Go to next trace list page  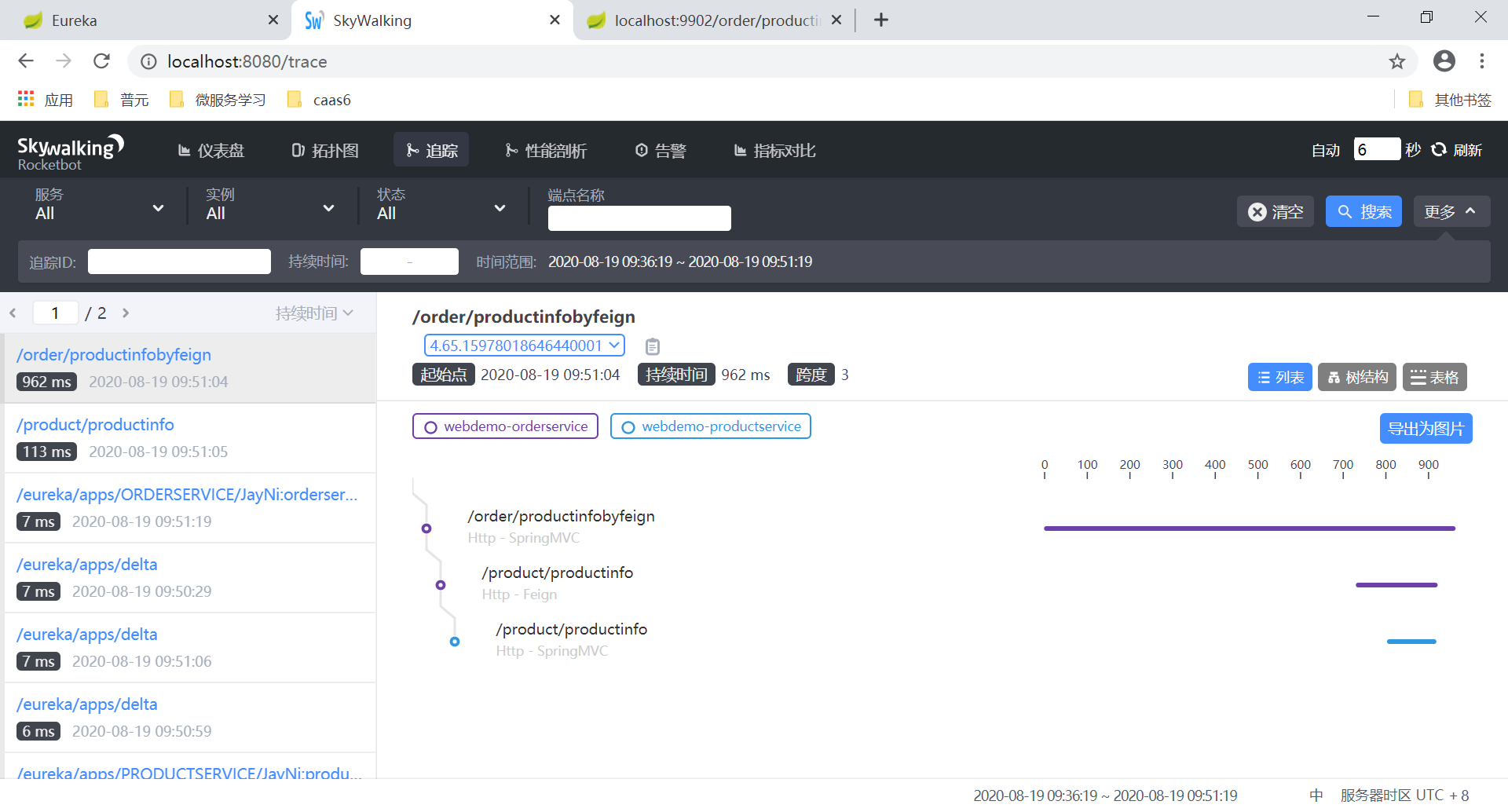126,313
